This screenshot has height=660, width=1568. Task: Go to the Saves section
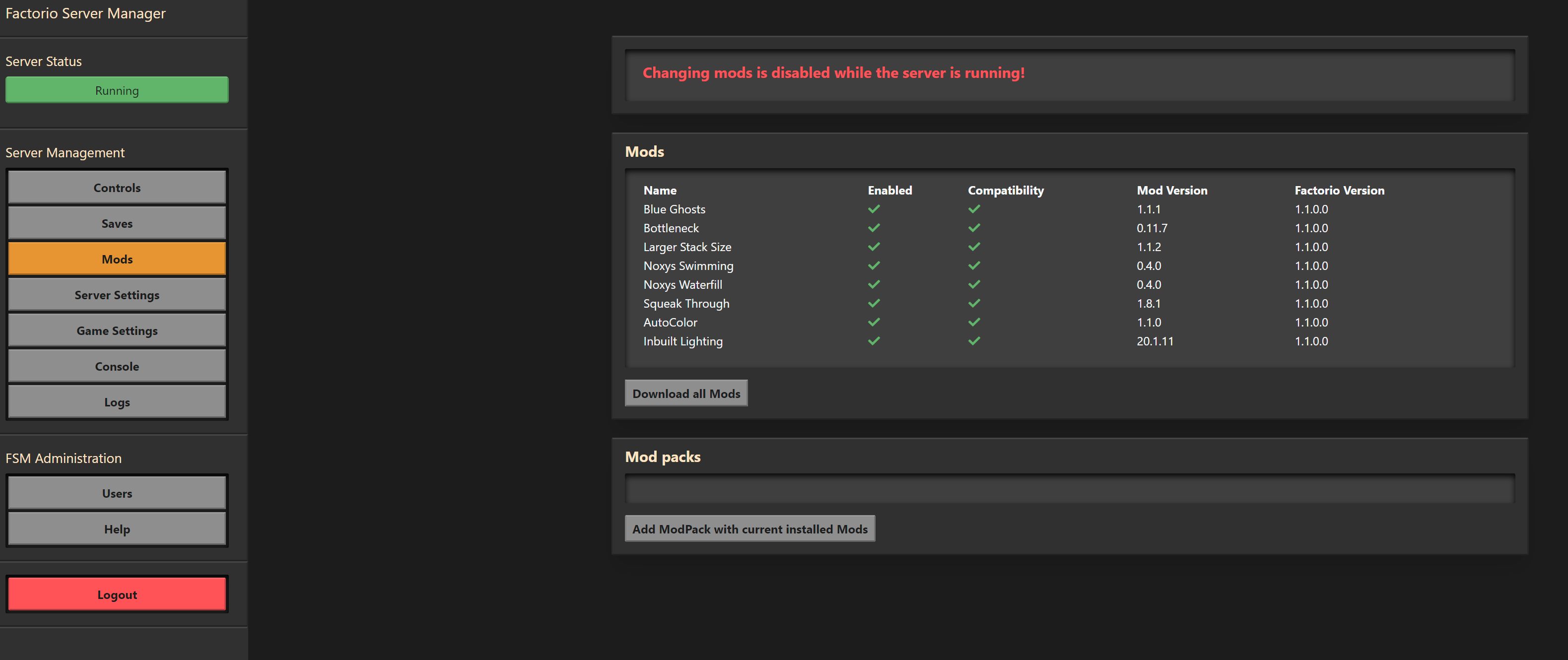point(117,223)
